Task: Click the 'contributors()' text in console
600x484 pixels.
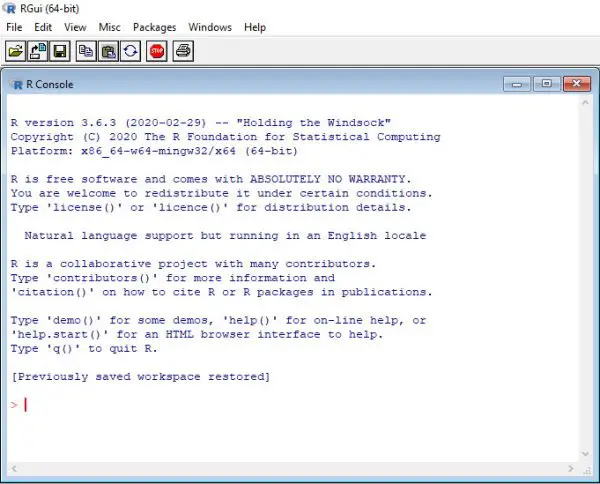Action: pos(101,278)
